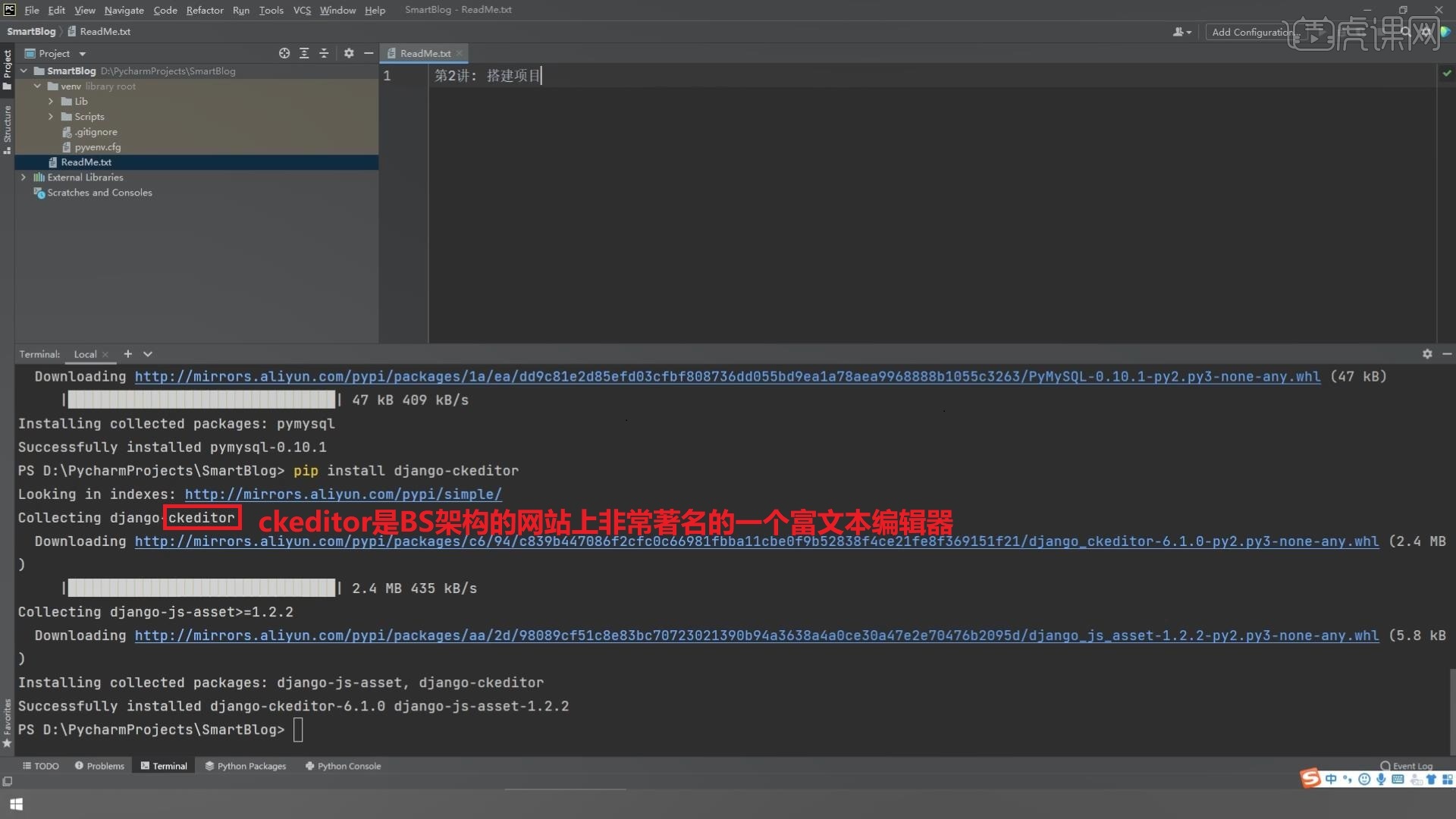Viewport: 1456px width, 819px height.
Task: Open the Python Packages tool window
Action: pyautogui.click(x=245, y=766)
